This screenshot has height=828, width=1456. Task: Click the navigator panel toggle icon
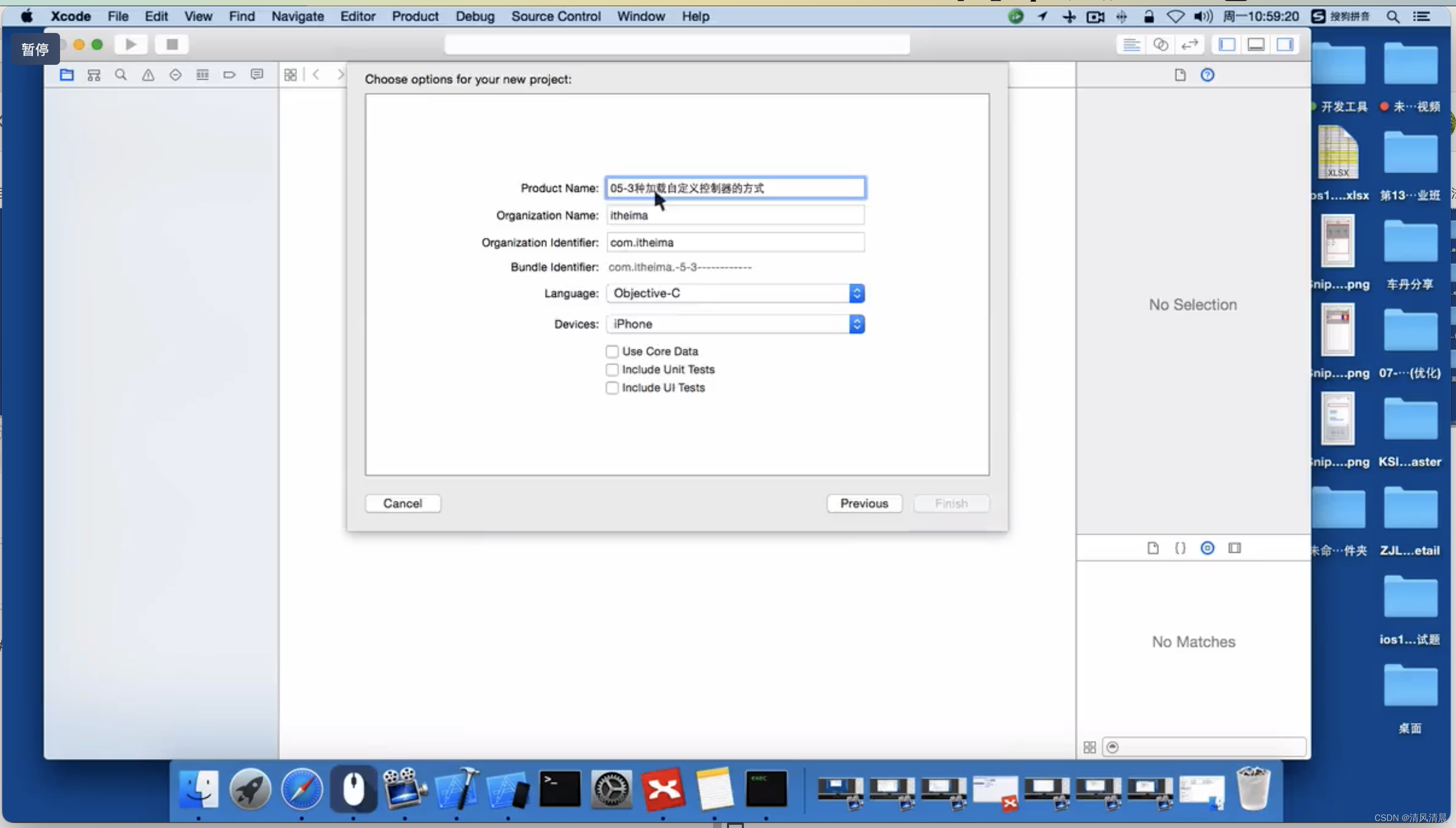[x=1227, y=44]
